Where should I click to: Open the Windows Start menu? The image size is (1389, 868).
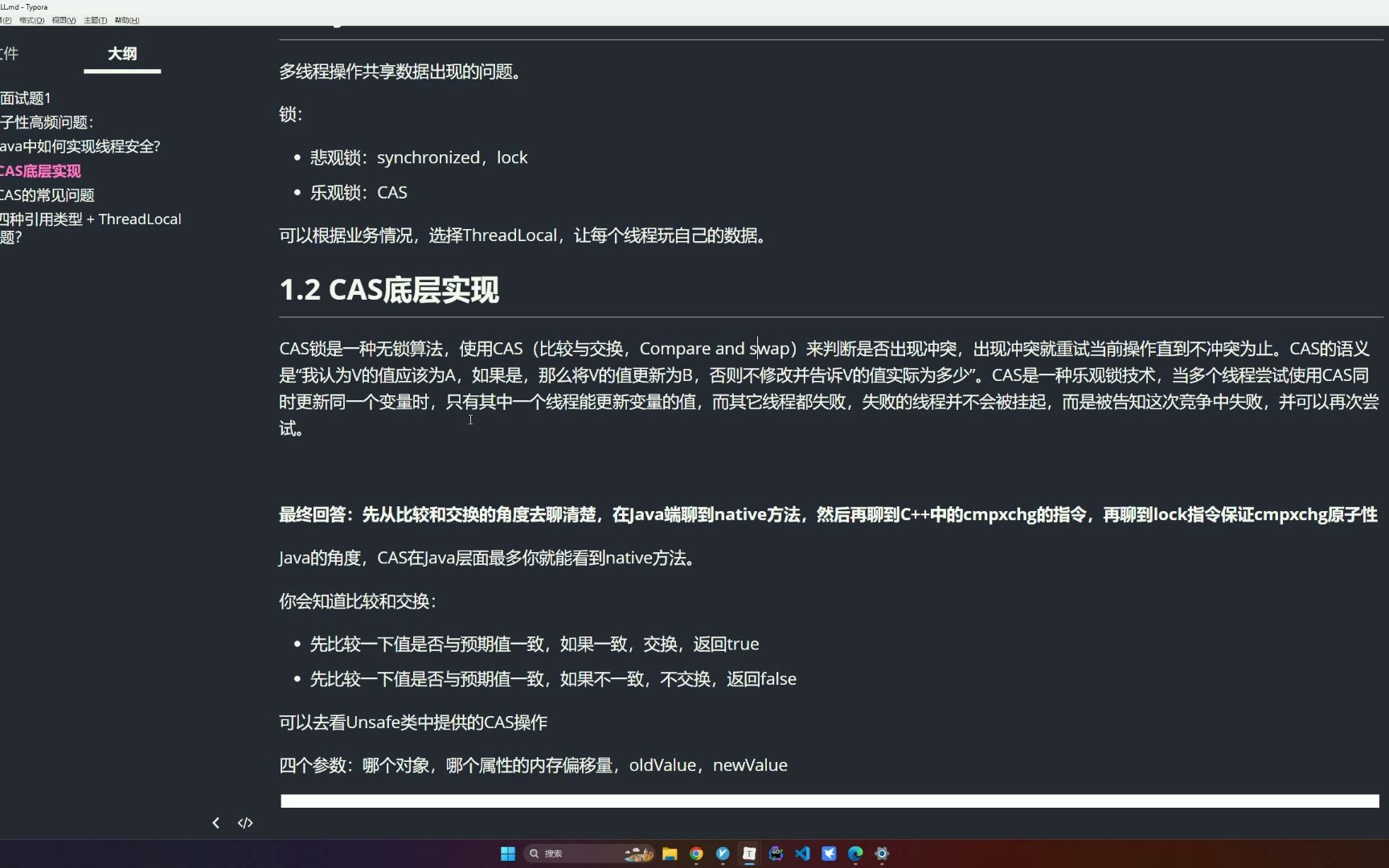508,854
